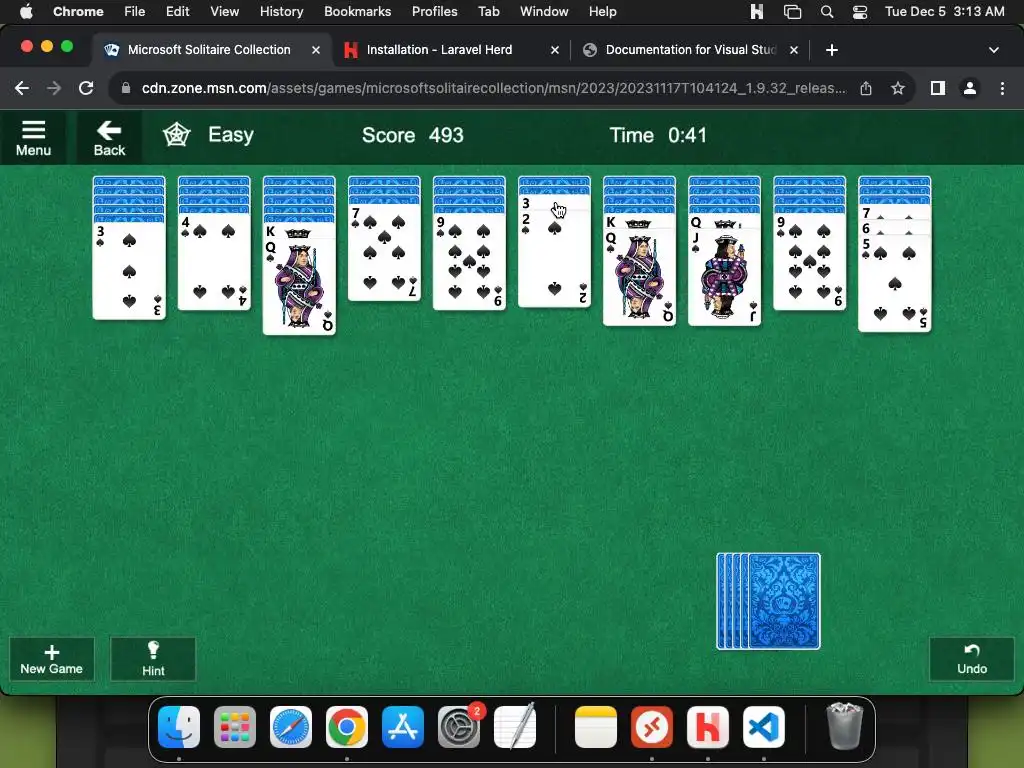
Task: Switch to Installation - Laravel Herd tab
Action: click(x=439, y=50)
